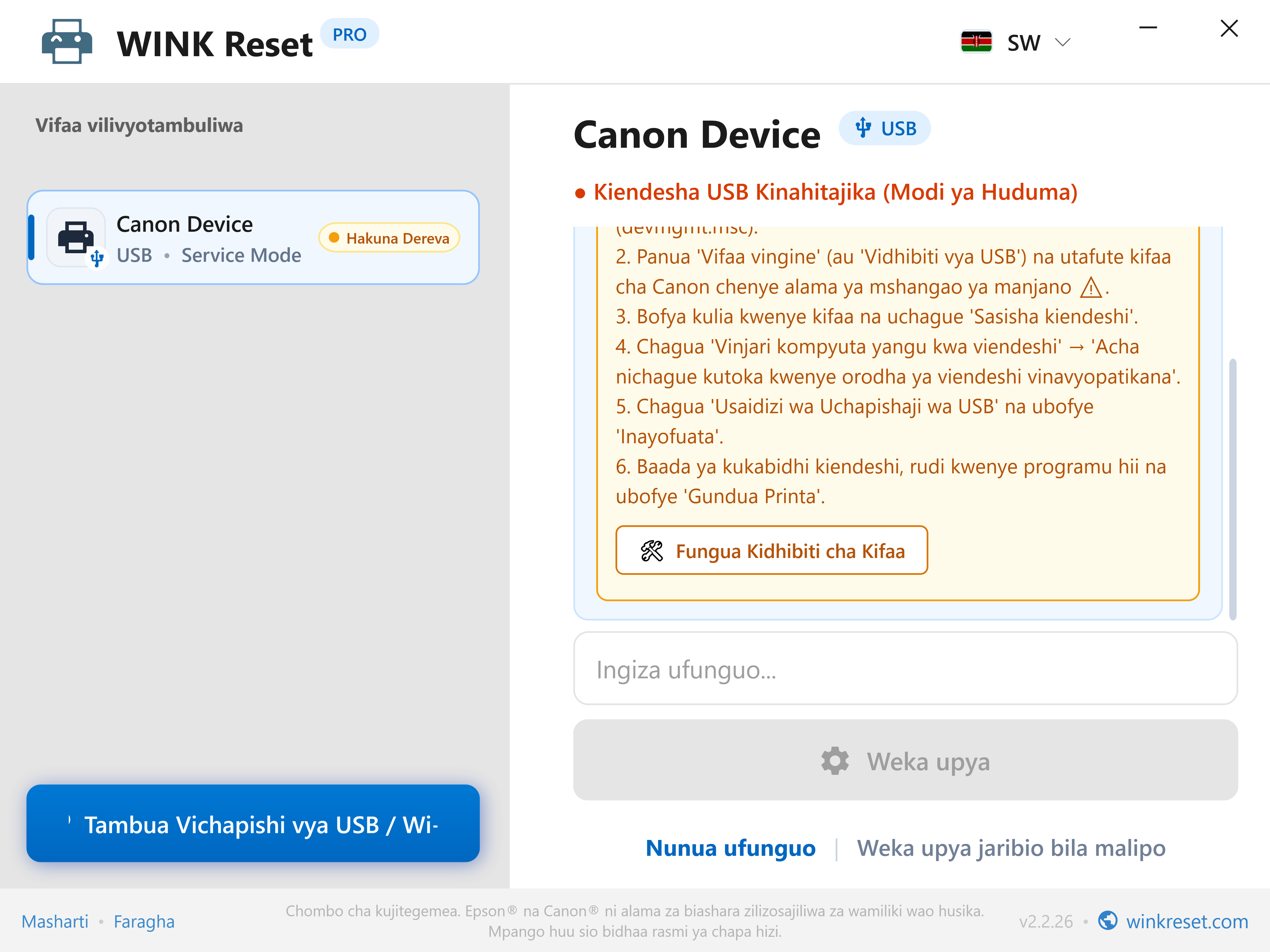The width and height of the screenshot is (1270, 952).
Task: Click the gear icon on Weka upya button
Action: [835, 761]
